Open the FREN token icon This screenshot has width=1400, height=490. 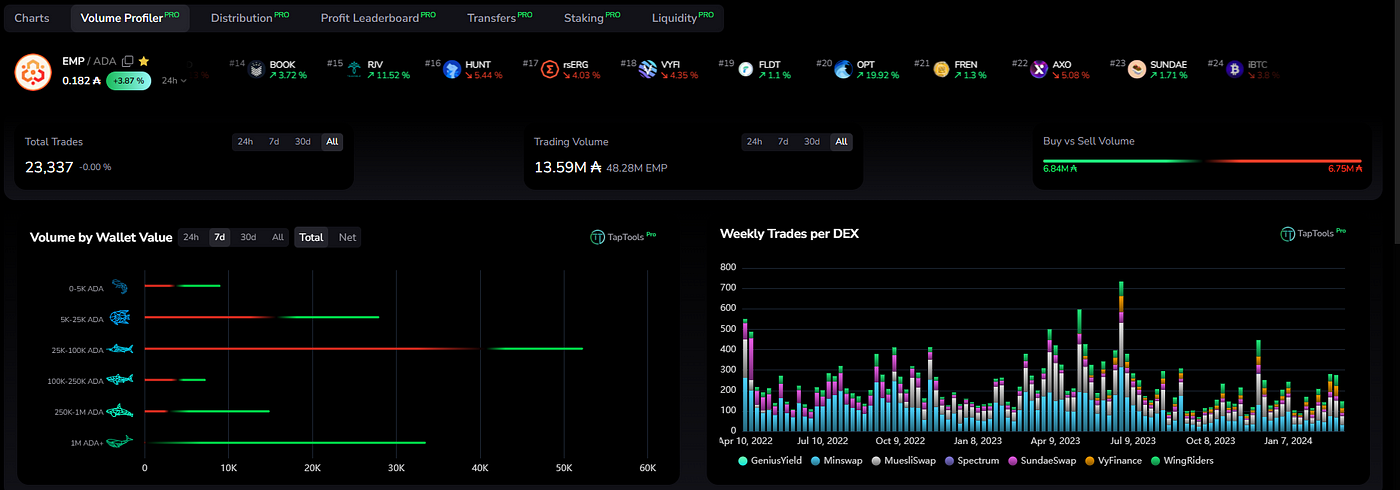click(x=942, y=69)
